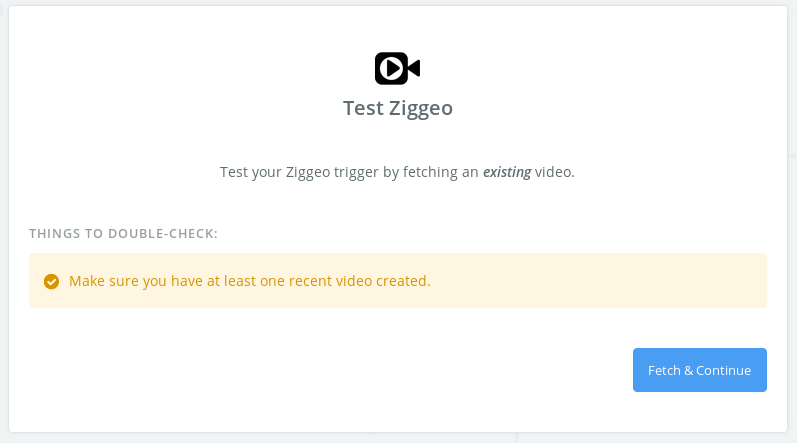This screenshot has height=443, width=797.
Task: Click the "Test Ziggeo" heading
Action: (397, 108)
